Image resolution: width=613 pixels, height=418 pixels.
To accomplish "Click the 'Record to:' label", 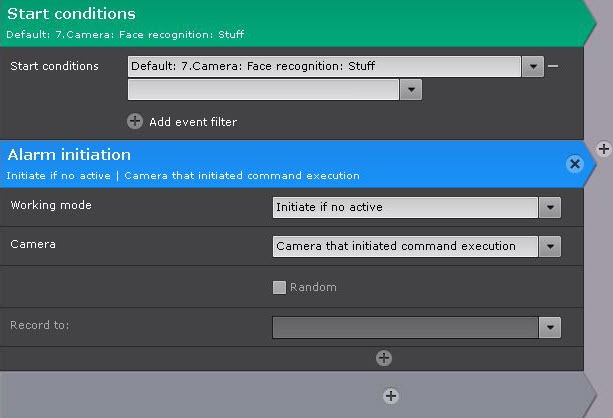I will point(39,325).
